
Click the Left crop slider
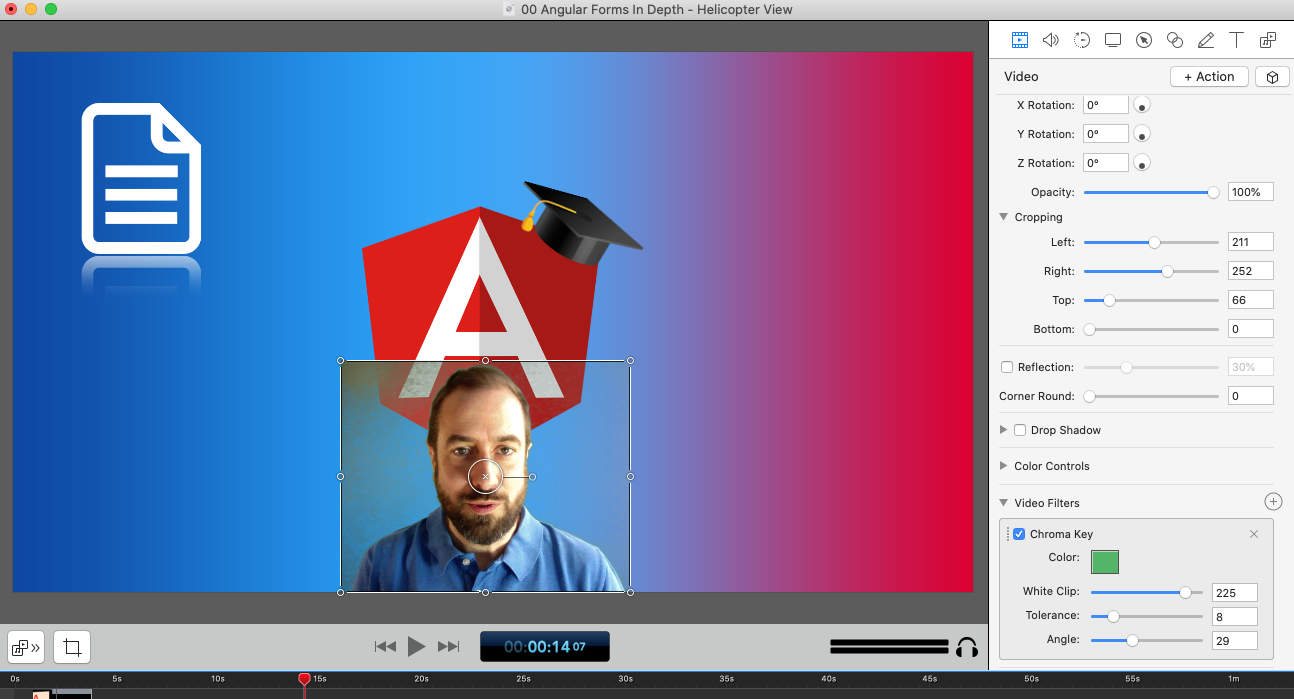[1151, 242]
